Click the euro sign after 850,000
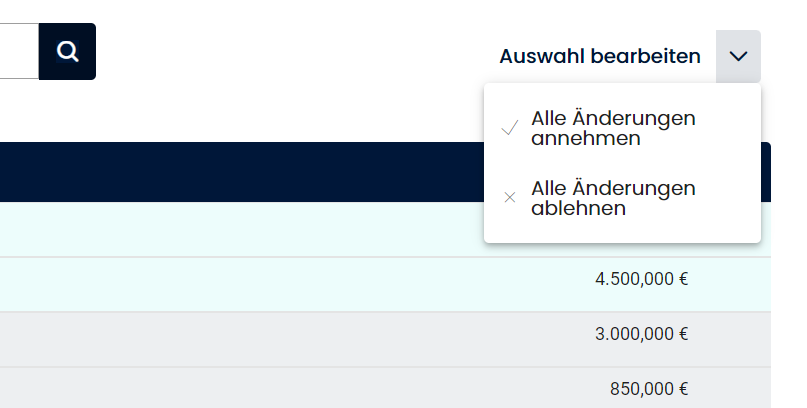This screenshot has height=408, width=807. [683, 389]
